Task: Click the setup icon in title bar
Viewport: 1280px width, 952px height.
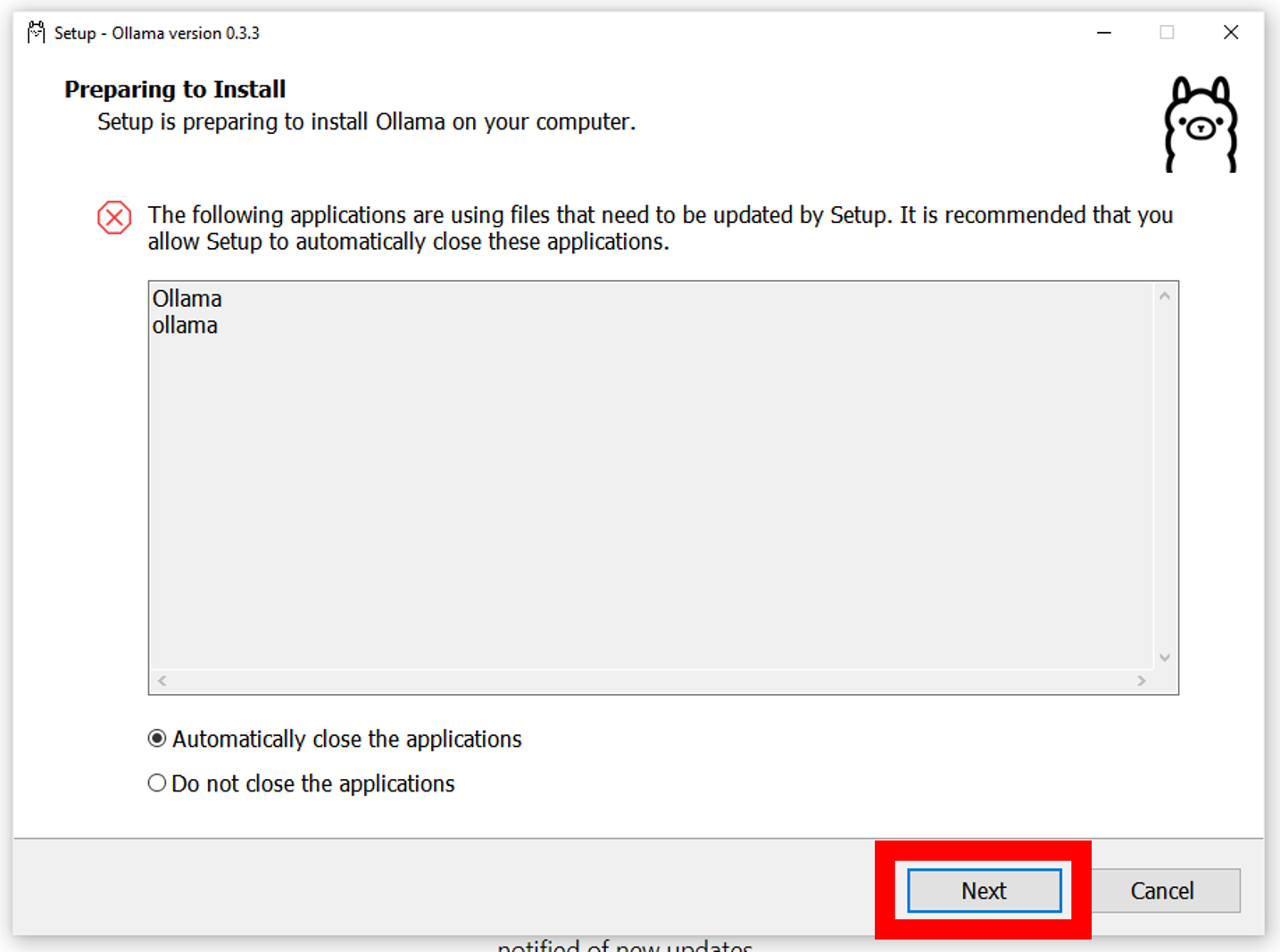Action: tap(36, 33)
